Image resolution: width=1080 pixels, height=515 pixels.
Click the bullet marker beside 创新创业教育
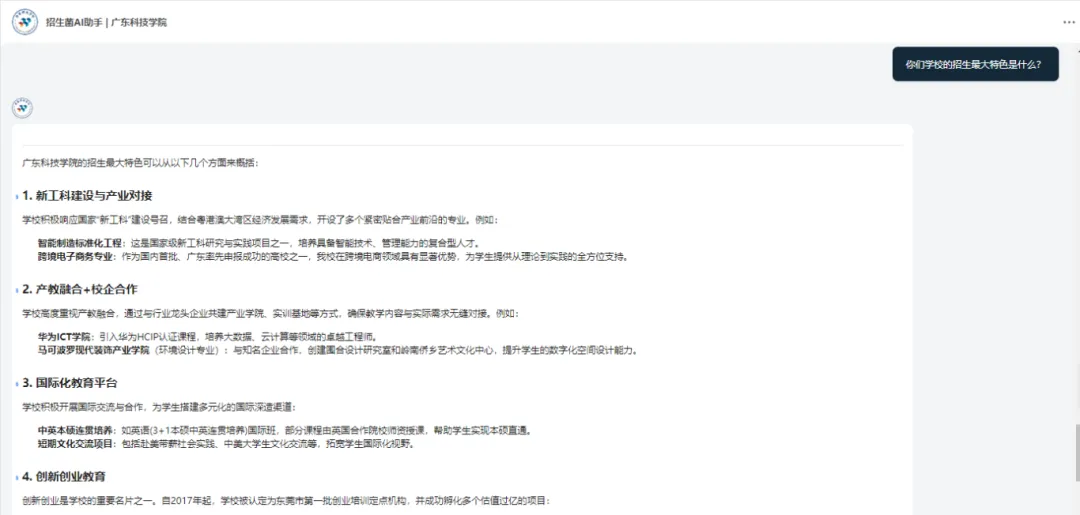[17, 478]
